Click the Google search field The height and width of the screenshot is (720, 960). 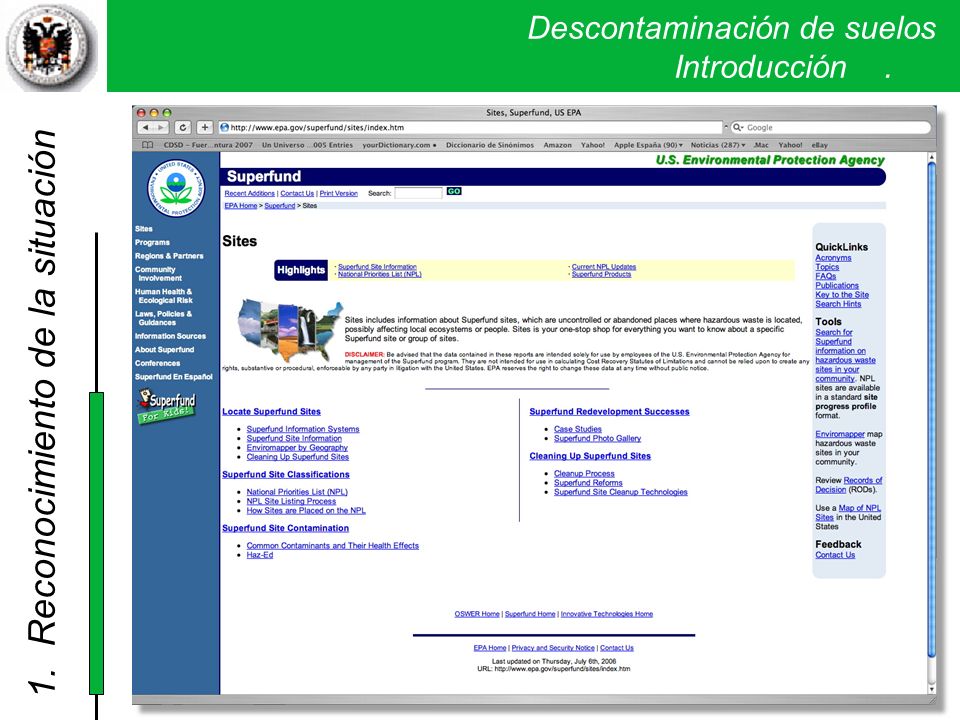(x=831, y=127)
